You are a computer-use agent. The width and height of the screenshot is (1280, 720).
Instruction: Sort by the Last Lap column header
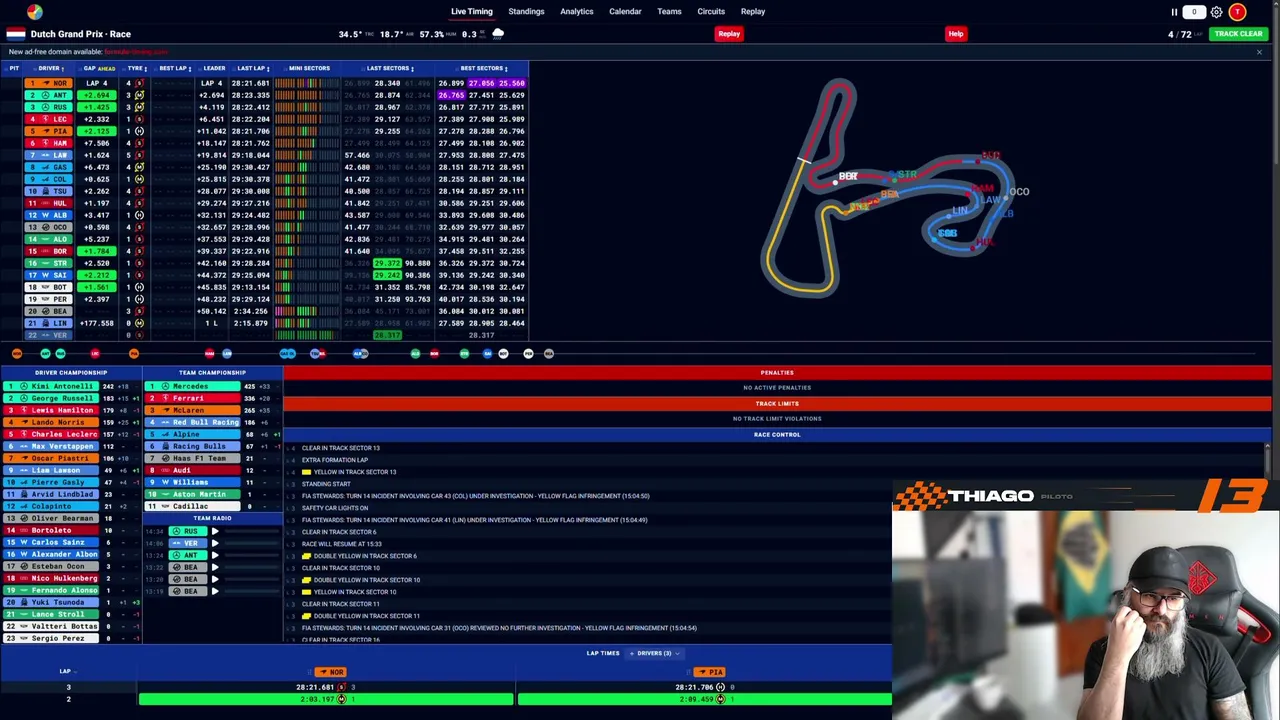253,68
